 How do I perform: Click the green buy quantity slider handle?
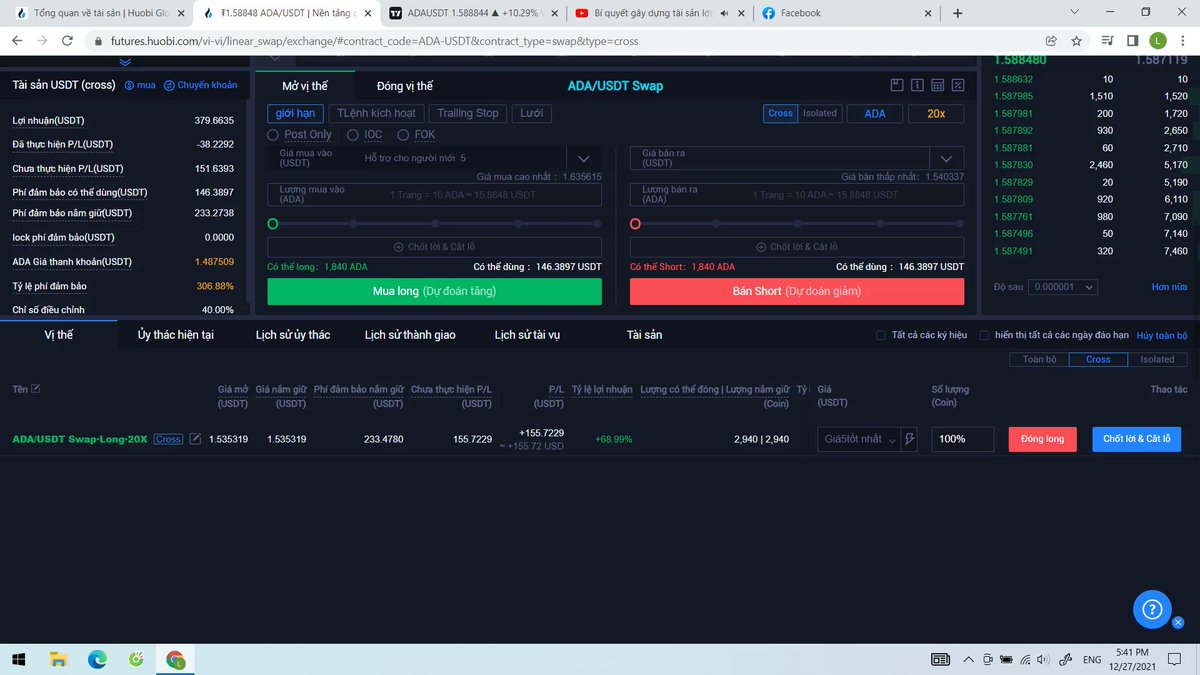pos(273,223)
